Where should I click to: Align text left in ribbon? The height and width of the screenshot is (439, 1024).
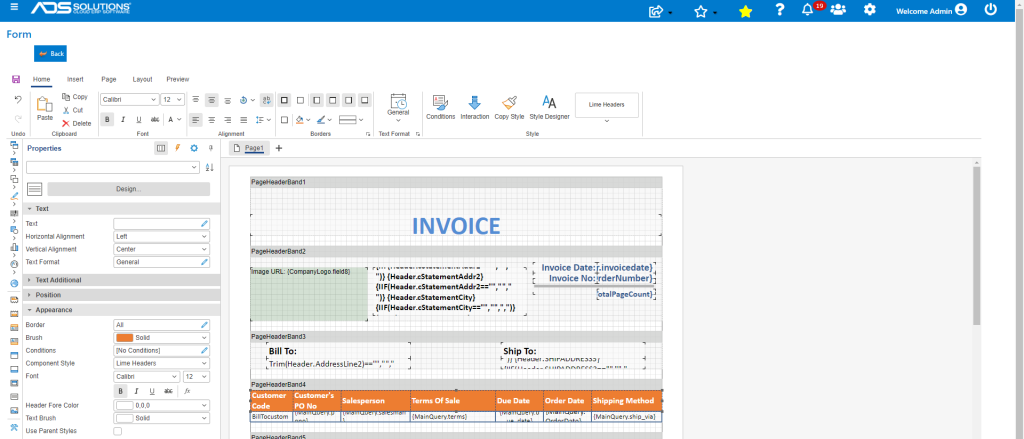coord(196,120)
